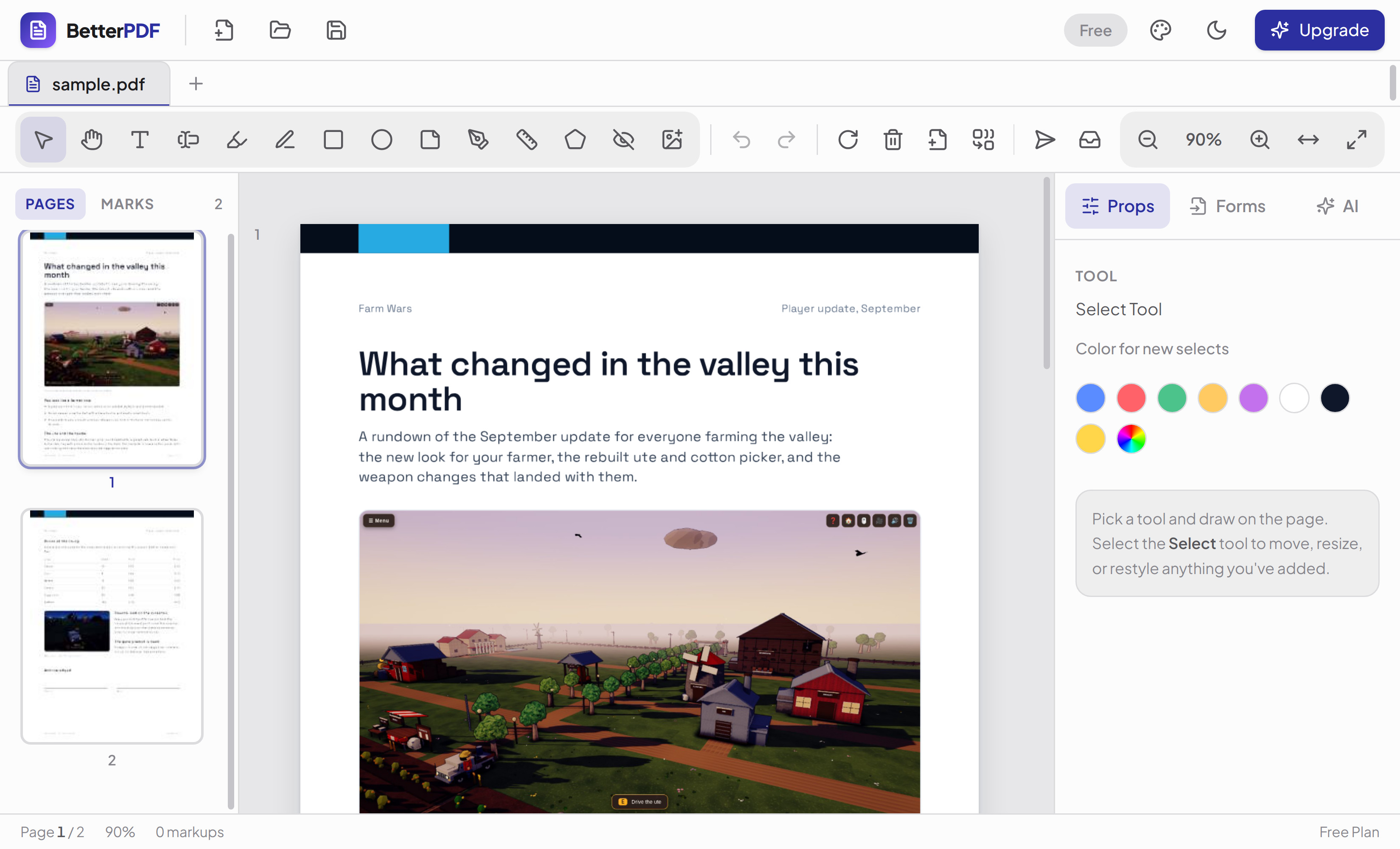Screen dimensions: 1400x849
Task: Click the Redo arrow
Action: point(787,139)
